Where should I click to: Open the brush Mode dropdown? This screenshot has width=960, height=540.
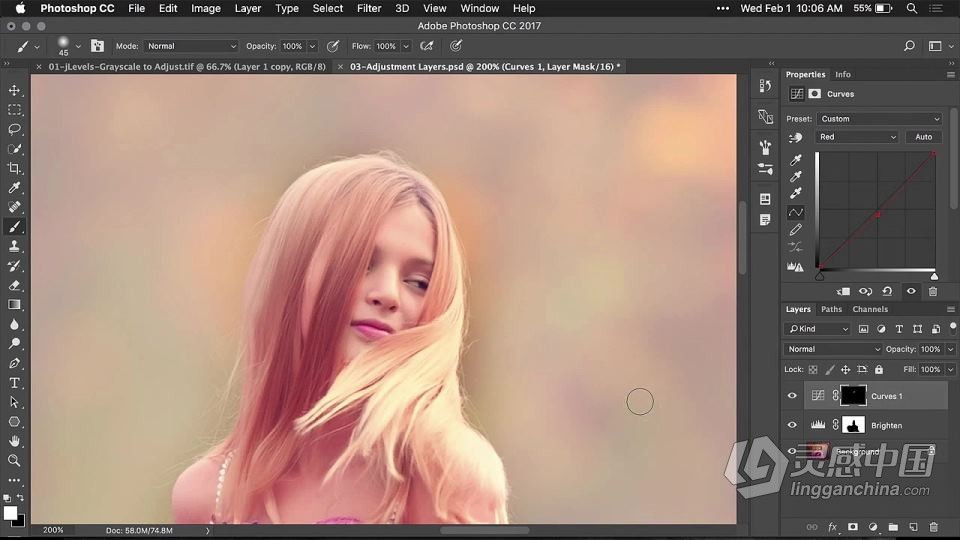(x=191, y=46)
